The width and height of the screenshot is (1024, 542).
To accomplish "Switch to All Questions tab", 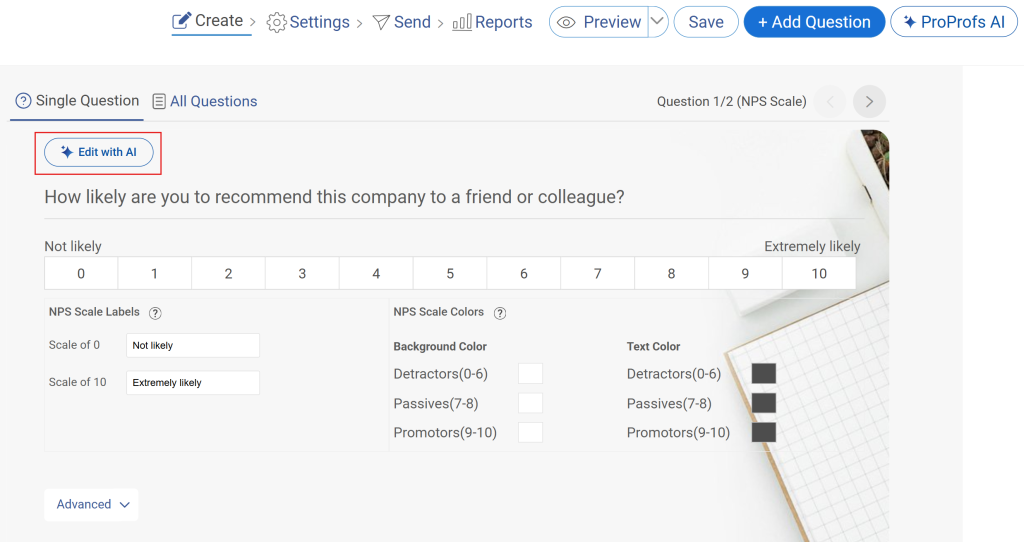I will tap(205, 101).
